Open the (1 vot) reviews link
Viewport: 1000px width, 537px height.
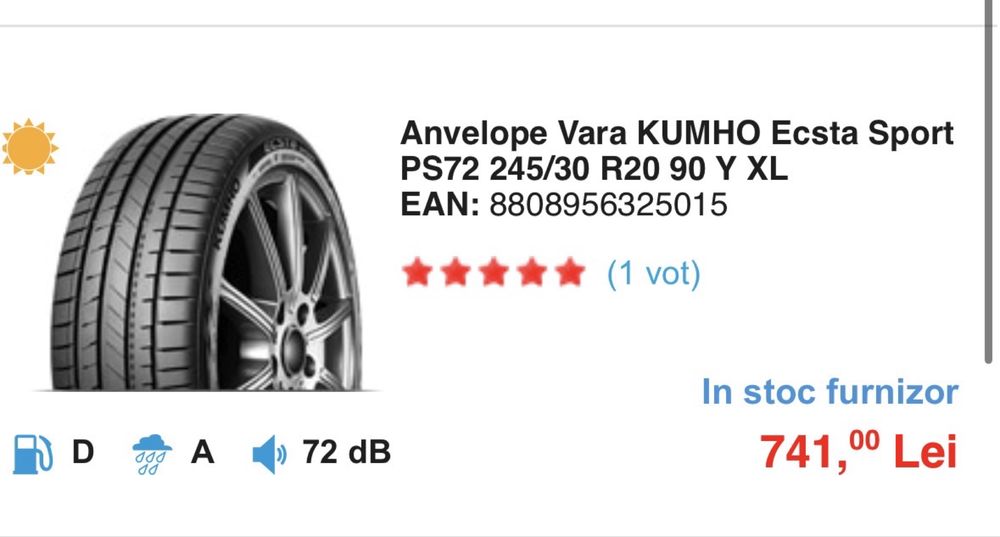click(x=654, y=274)
